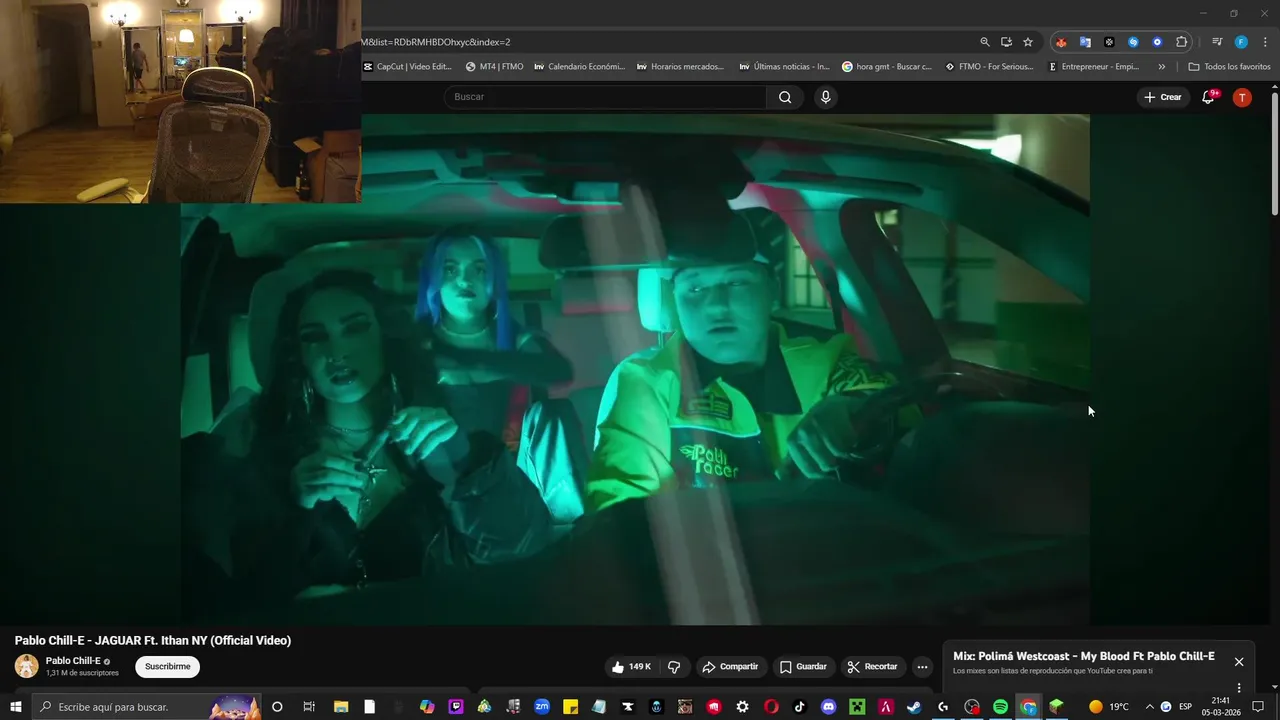This screenshot has width=1280, height=720.
Task: Open Settings gear on the taskbar
Action: (x=742, y=707)
